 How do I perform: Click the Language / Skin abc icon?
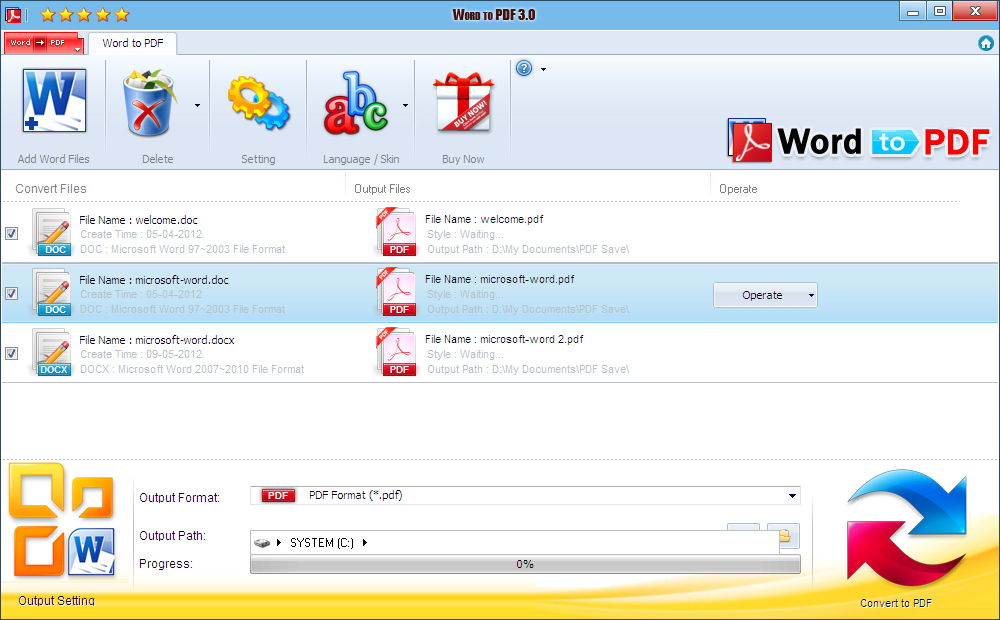point(355,103)
